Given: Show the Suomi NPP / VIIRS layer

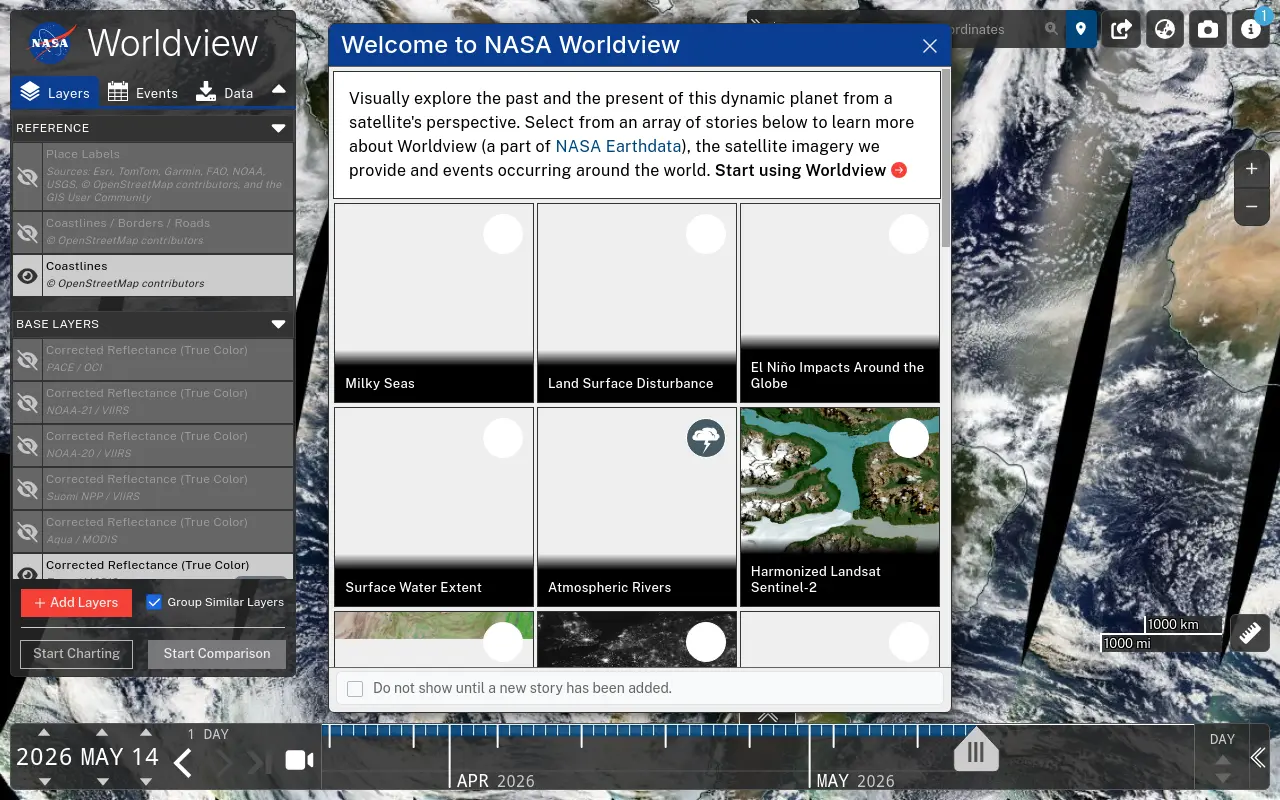Looking at the screenshot, I should click(28, 488).
